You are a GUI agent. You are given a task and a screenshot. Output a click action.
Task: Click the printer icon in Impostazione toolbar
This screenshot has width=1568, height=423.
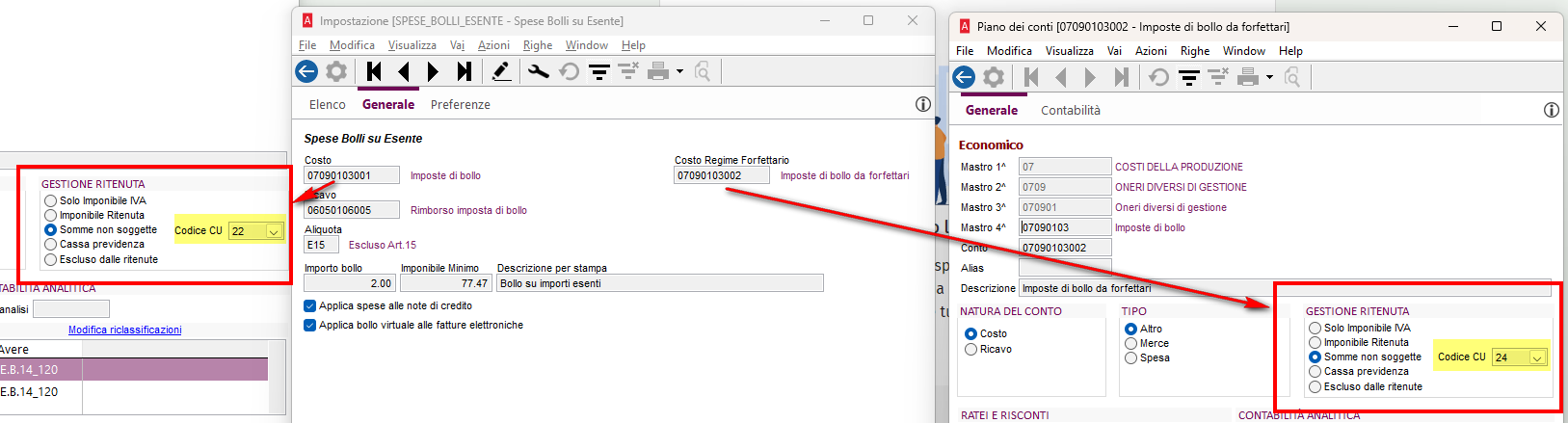tap(658, 71)
